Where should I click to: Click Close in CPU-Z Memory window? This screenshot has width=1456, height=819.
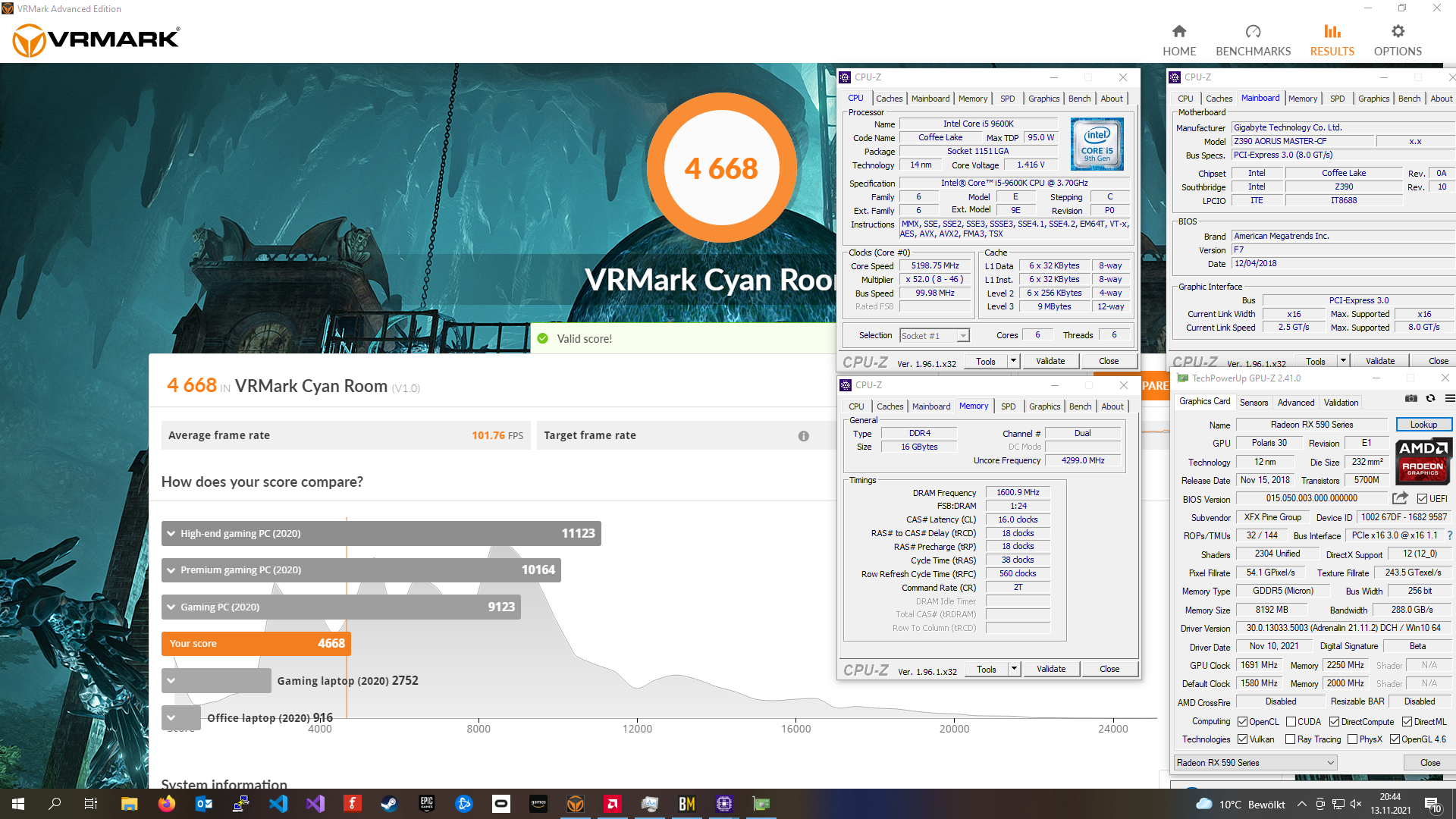click(1109, 669)
